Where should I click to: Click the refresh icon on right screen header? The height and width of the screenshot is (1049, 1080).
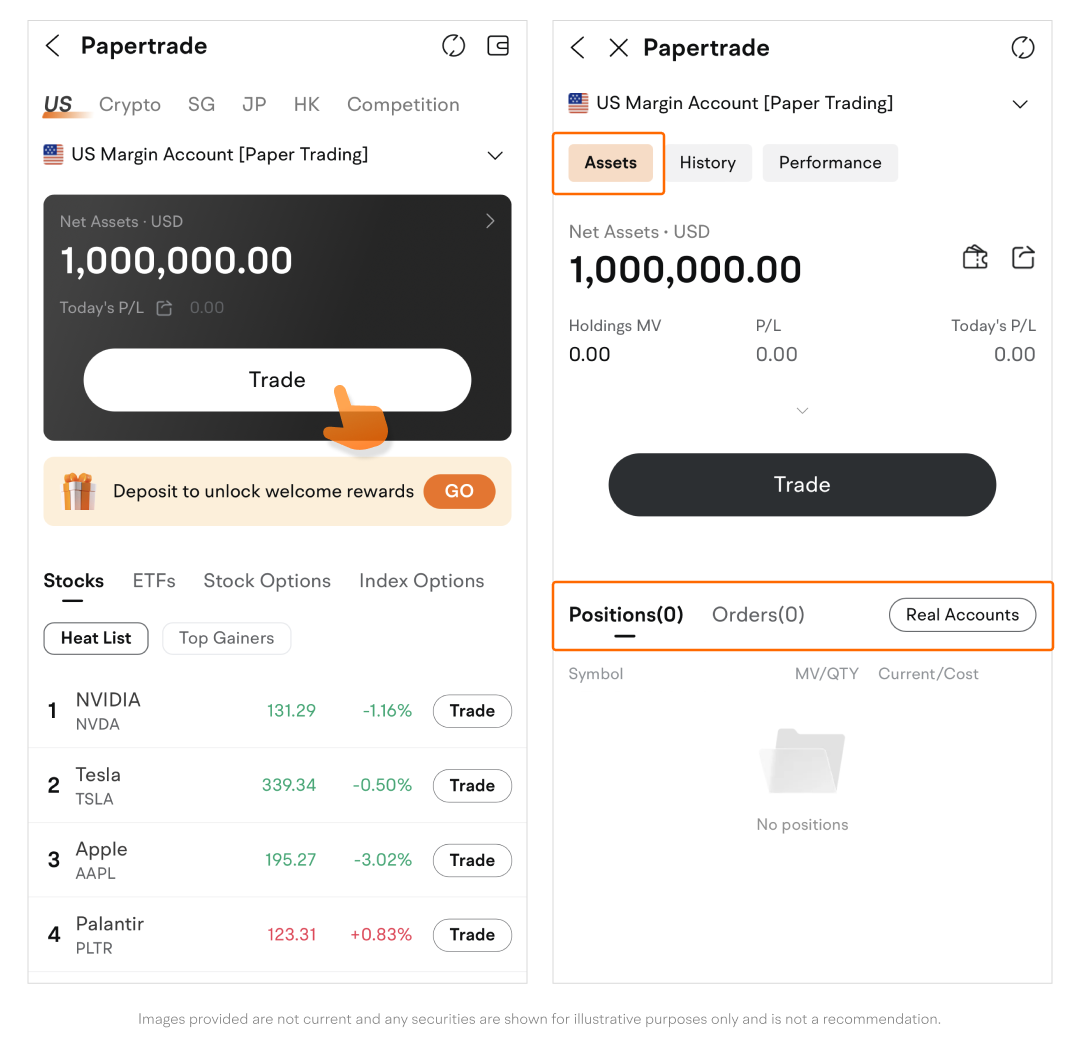point(1022,48)
